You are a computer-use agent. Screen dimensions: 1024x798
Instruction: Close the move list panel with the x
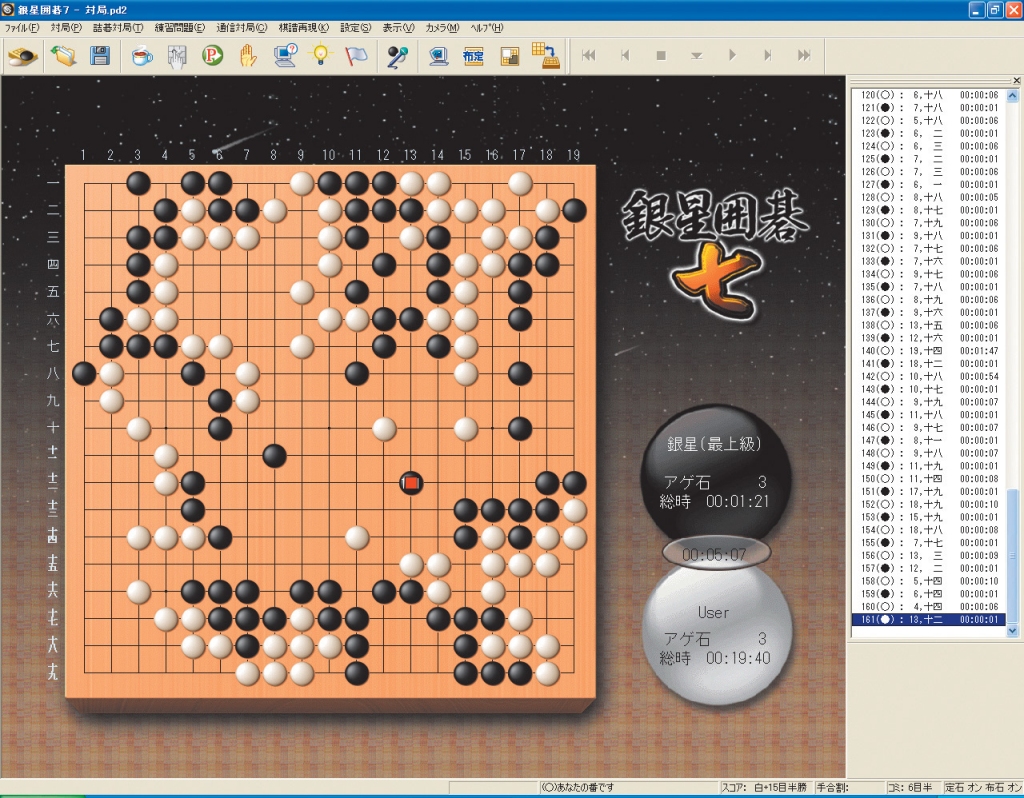click(x=1017, y=80)
